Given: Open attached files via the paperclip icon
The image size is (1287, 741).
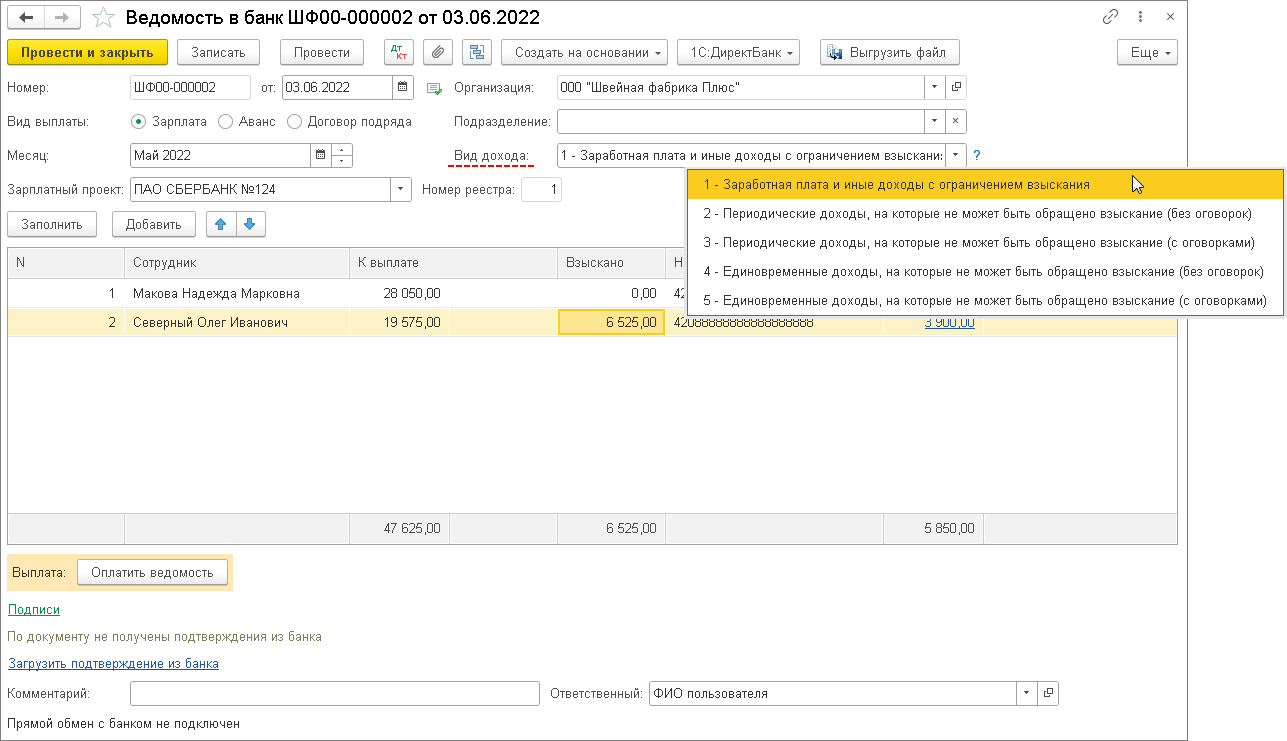Looking at the screenshot, I should coord(438,52).
